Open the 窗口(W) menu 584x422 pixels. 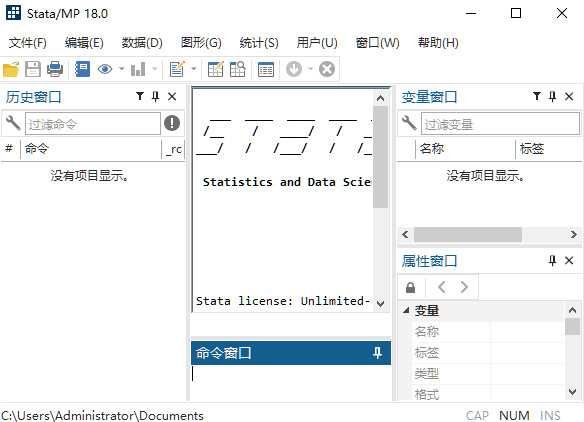(377, 43)
